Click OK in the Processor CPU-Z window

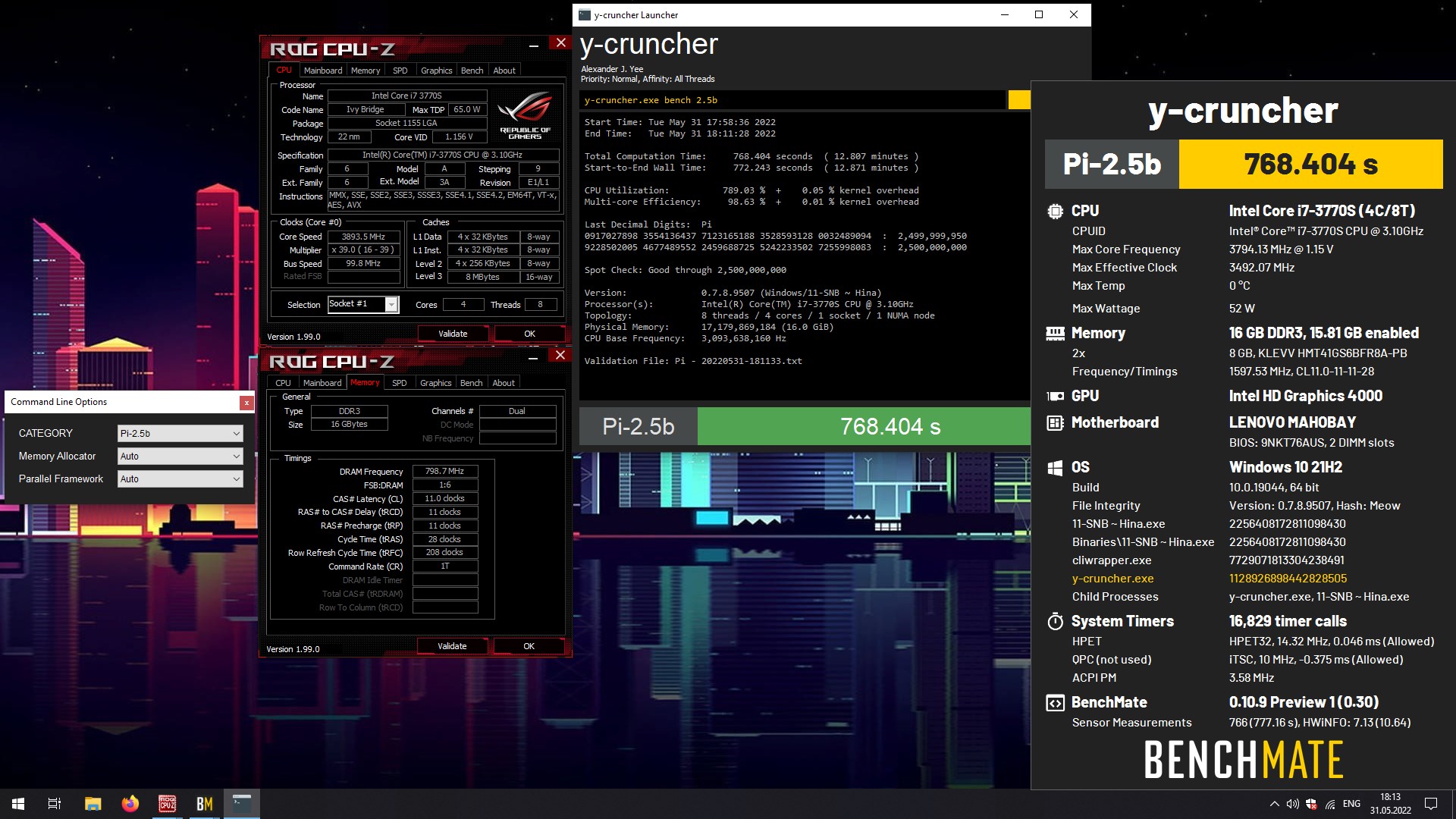click(x=530, y=334)
